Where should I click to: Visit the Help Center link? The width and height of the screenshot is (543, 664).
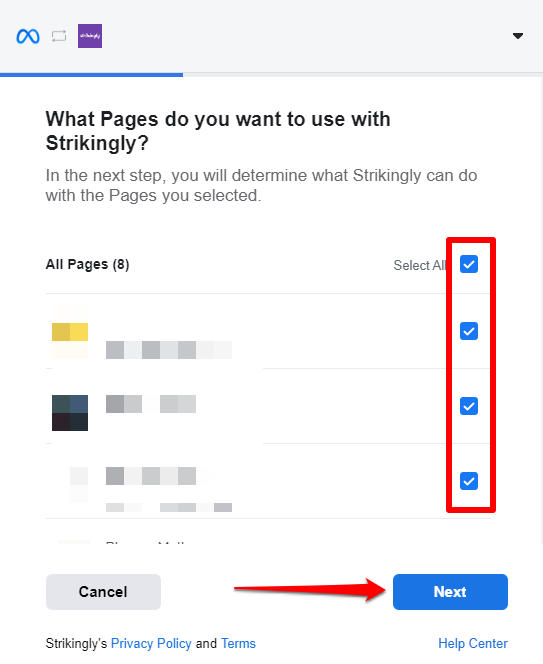click(x=473, y=643)
